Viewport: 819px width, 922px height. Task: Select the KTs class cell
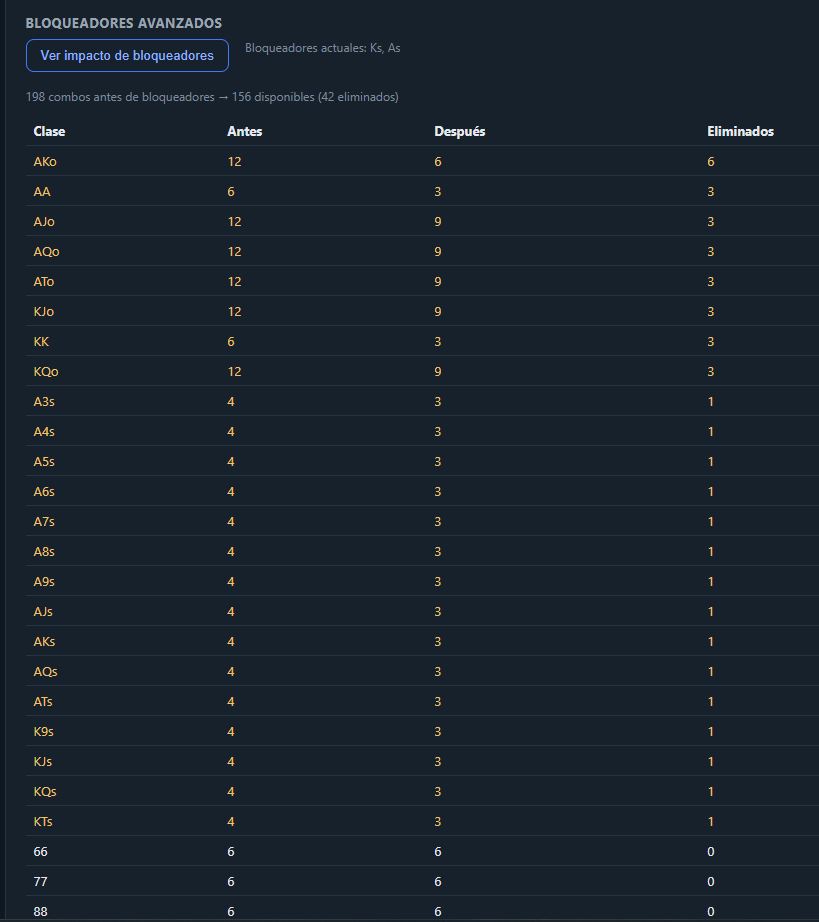(43, 821)
